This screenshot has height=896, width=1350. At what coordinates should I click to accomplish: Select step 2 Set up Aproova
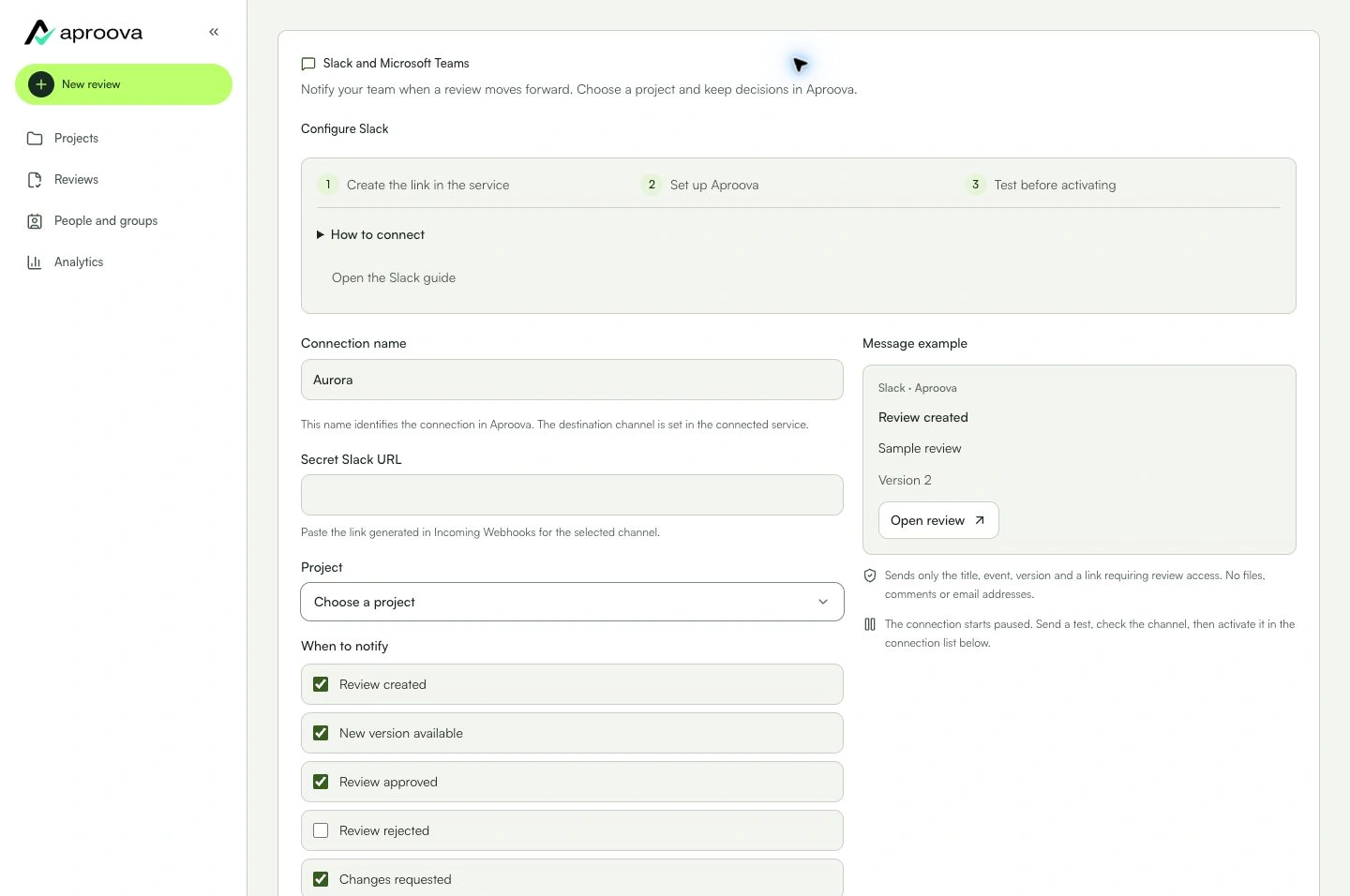700,185
